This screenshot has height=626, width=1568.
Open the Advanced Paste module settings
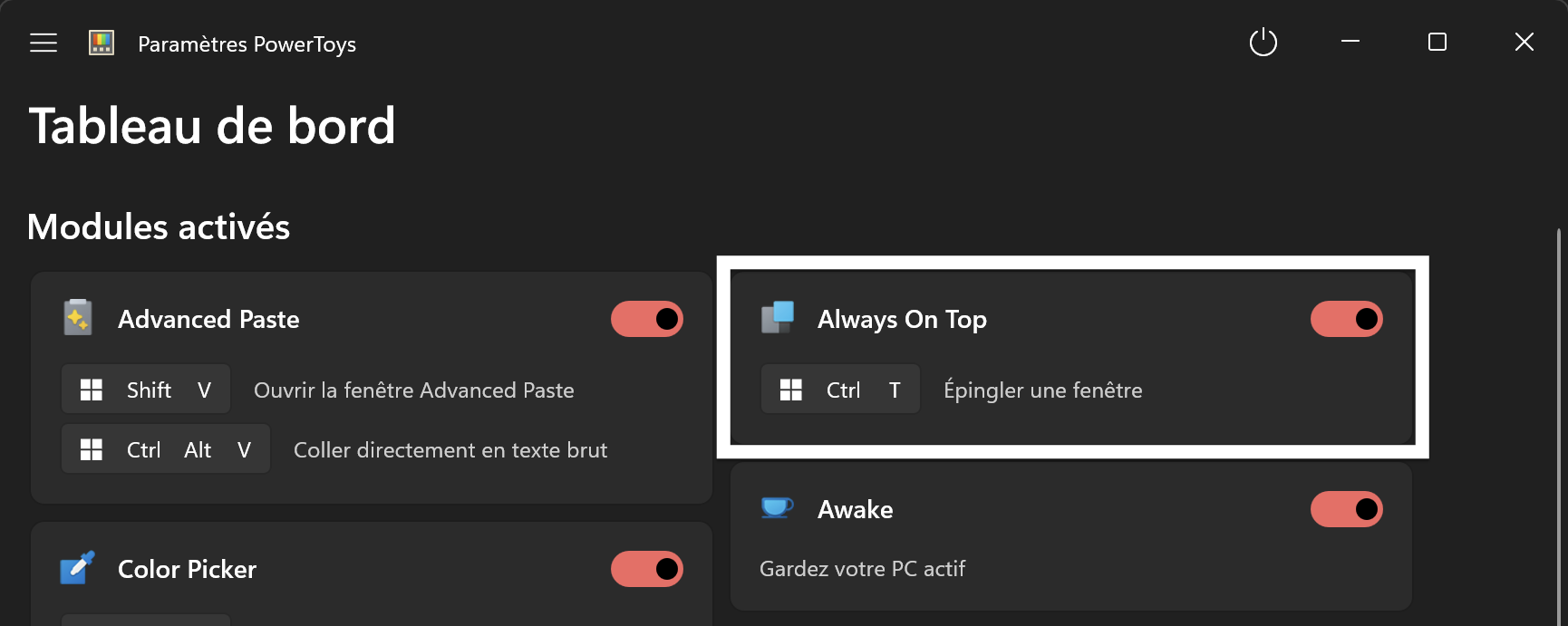208,319
